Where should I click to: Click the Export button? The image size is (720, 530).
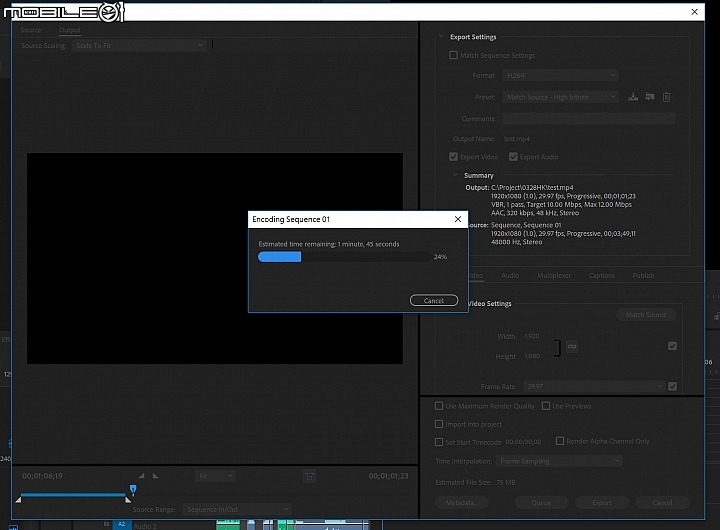(602, 503)
